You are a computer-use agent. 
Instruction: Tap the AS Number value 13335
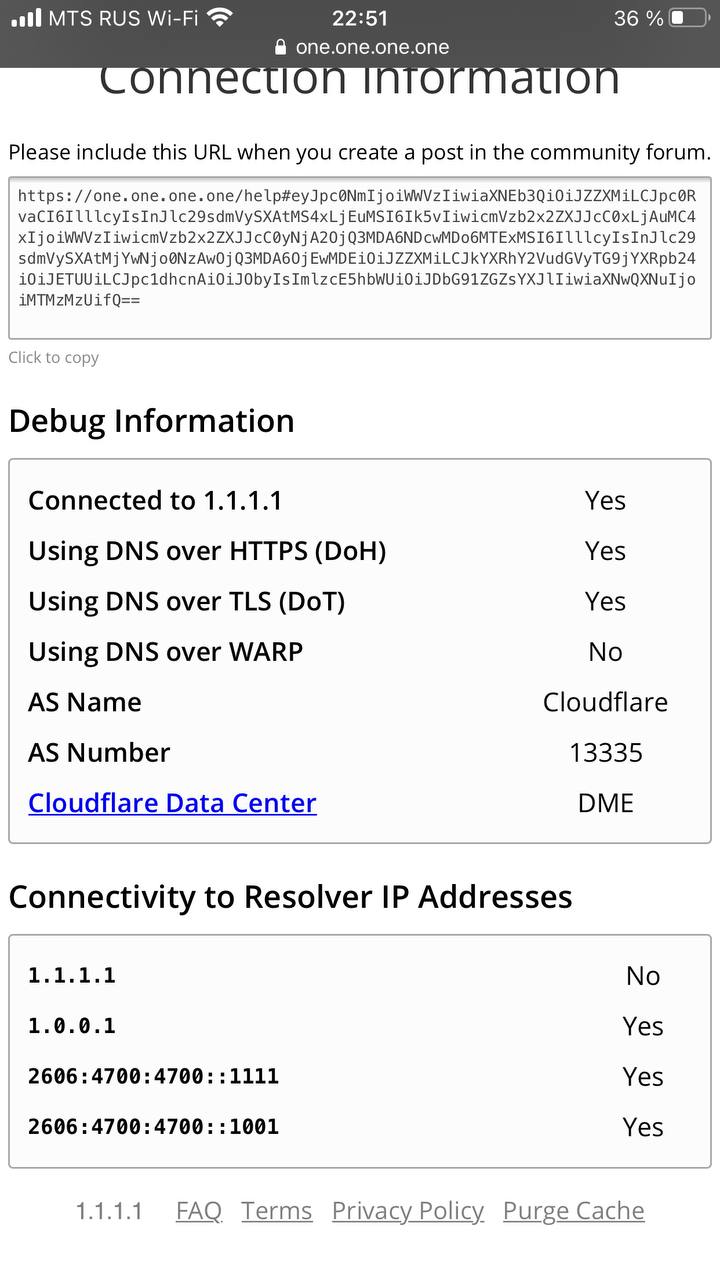(606, 753)
